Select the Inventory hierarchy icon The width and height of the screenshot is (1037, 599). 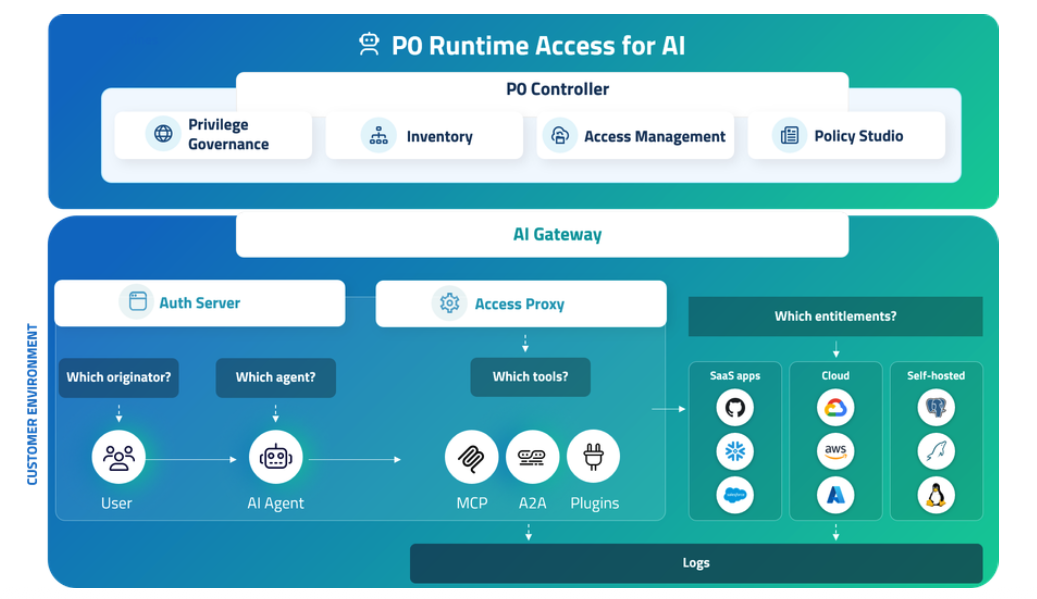pos(378,135)
